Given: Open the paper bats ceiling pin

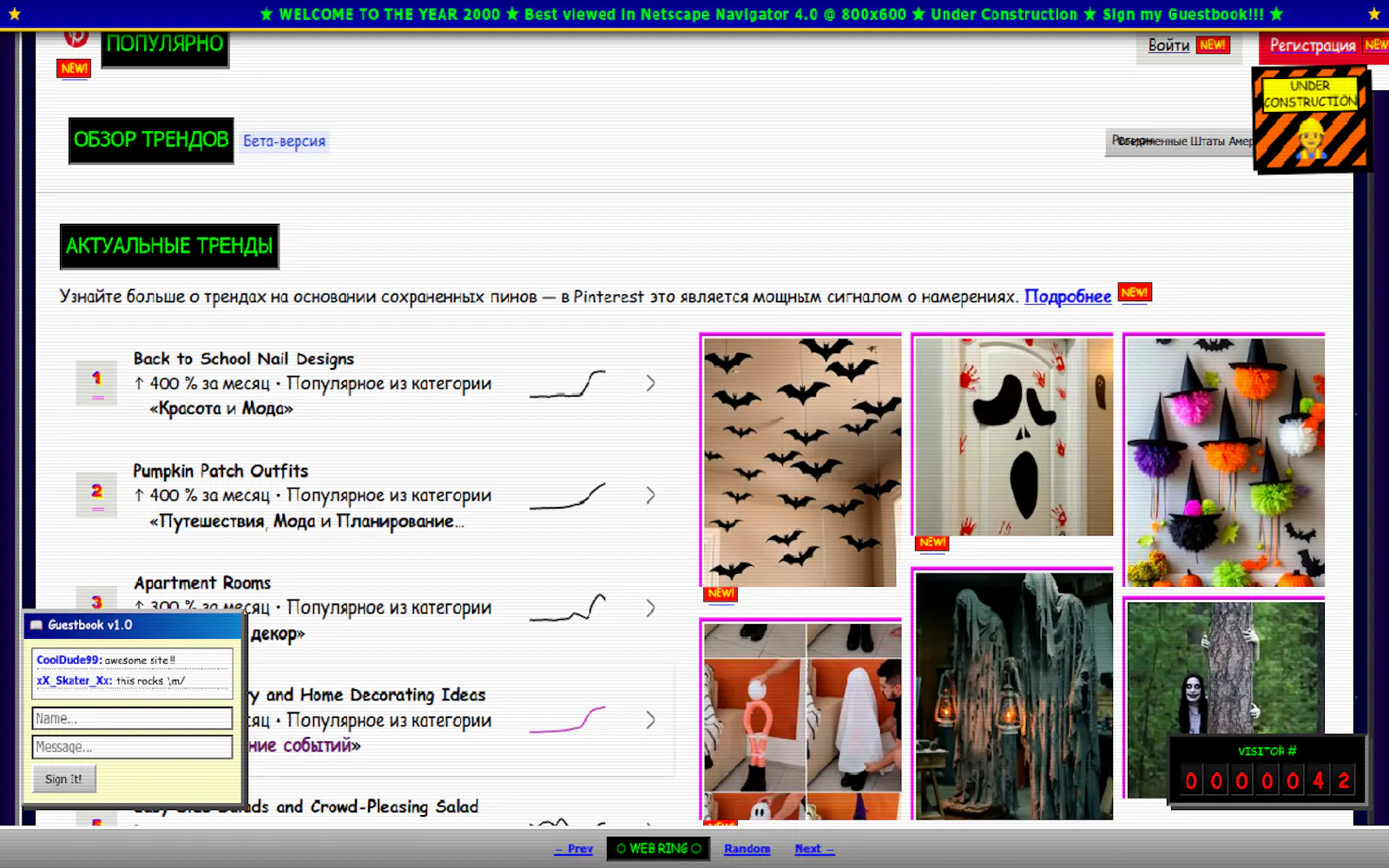Looking at the screenshot, I should 801,462.
